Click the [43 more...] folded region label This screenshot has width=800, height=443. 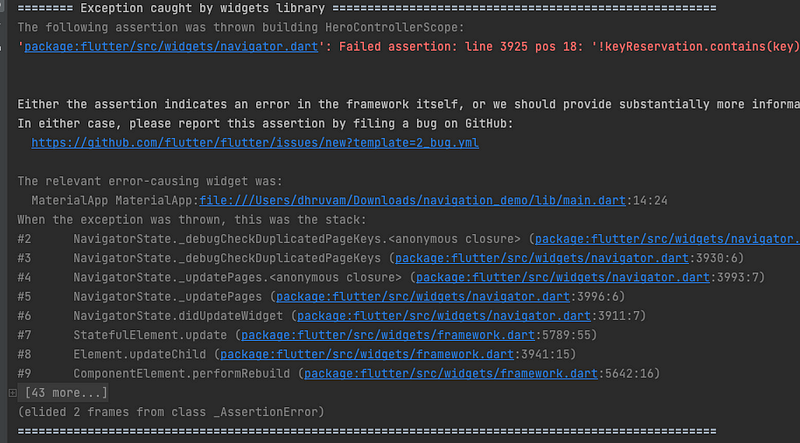point(66,392)
